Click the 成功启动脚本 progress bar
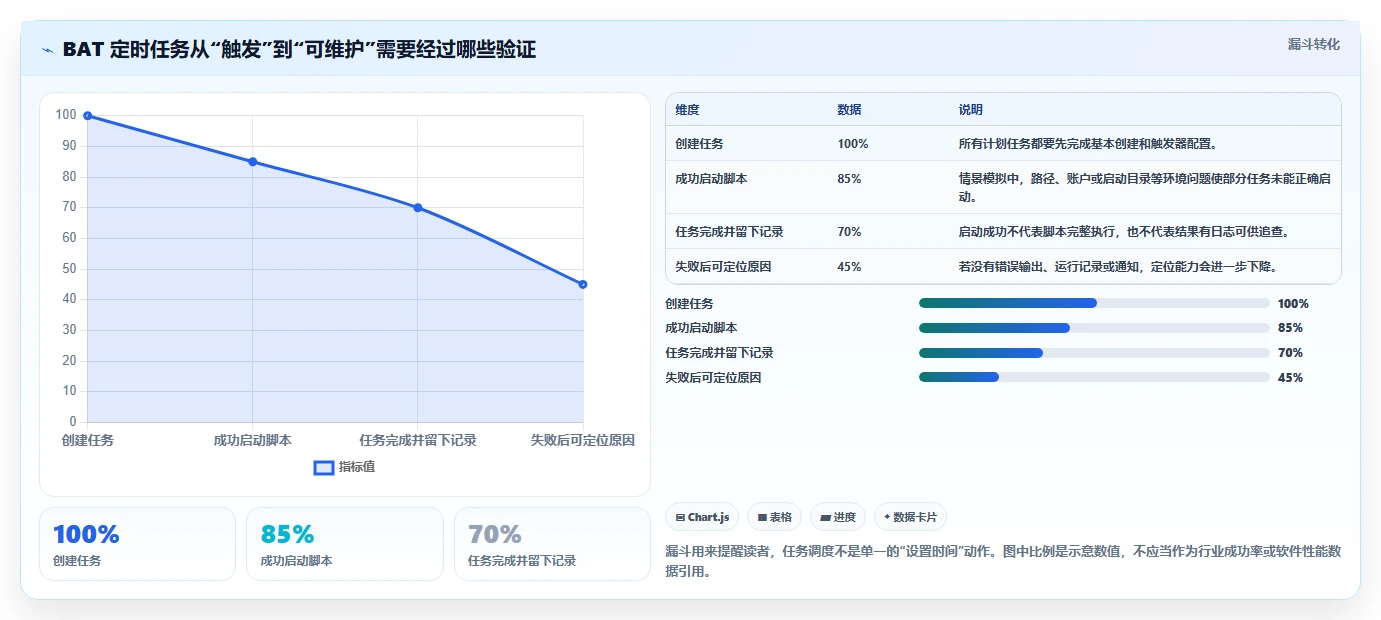Image resolution: width=1381 pixels, height=620 pixels. pos(1094,328)
